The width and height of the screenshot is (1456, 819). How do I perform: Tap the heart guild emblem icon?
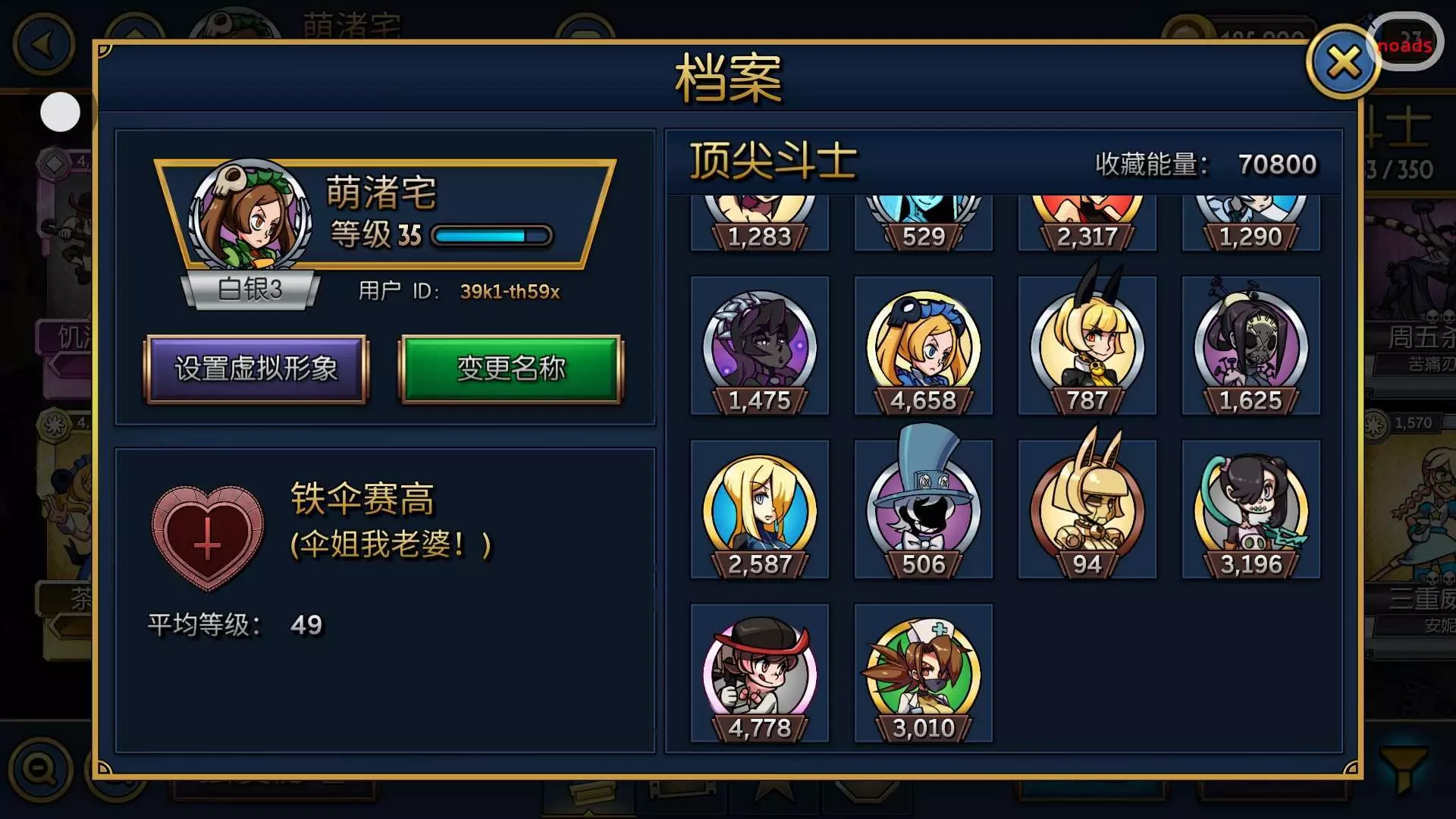(208, 538)
